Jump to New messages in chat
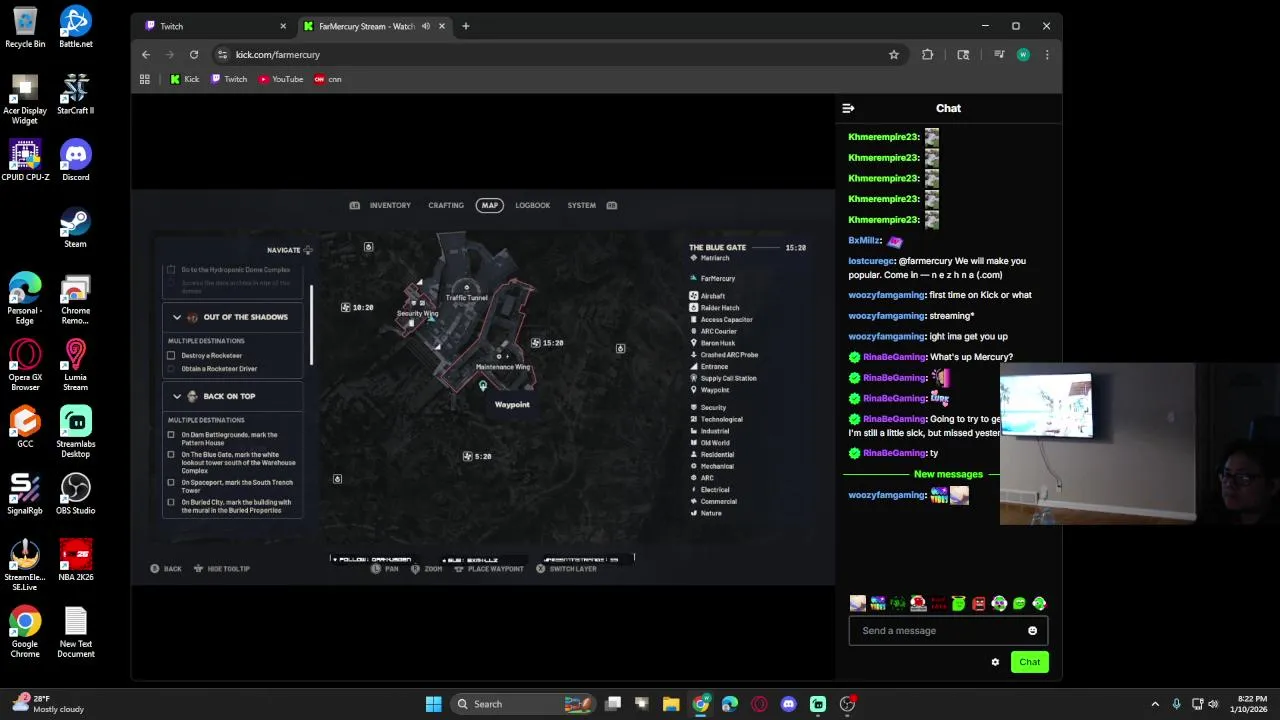1280x720 pixels. coord(948,474)
